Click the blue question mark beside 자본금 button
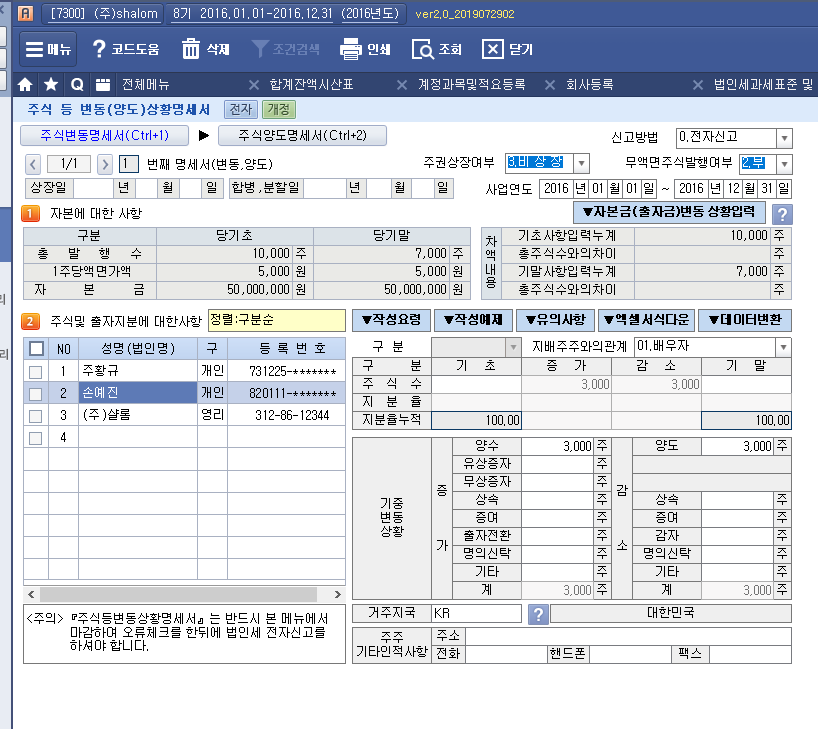This screenshot has width=818, height=729. coord(783,214)
